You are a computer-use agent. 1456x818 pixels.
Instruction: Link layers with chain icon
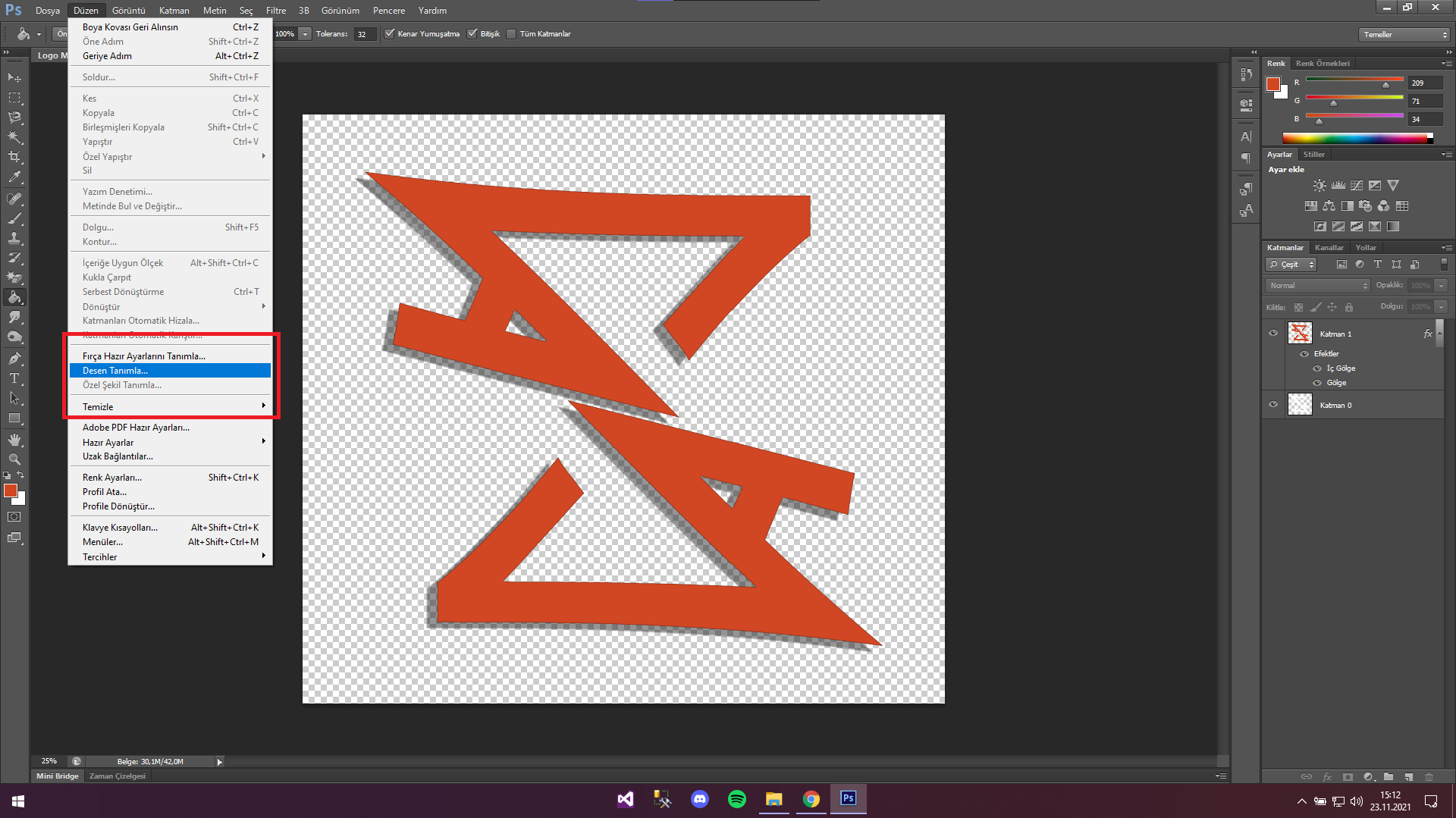[x=1307, y=776]
